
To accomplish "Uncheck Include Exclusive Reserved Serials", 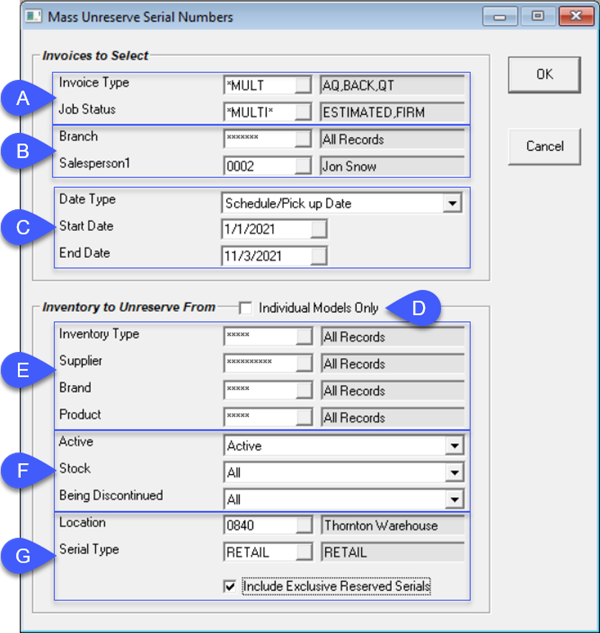I will click(230, 586).
